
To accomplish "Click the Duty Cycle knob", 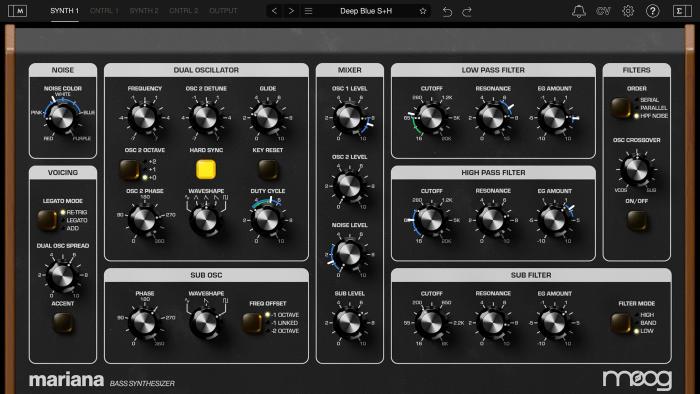I will point(267,220).
